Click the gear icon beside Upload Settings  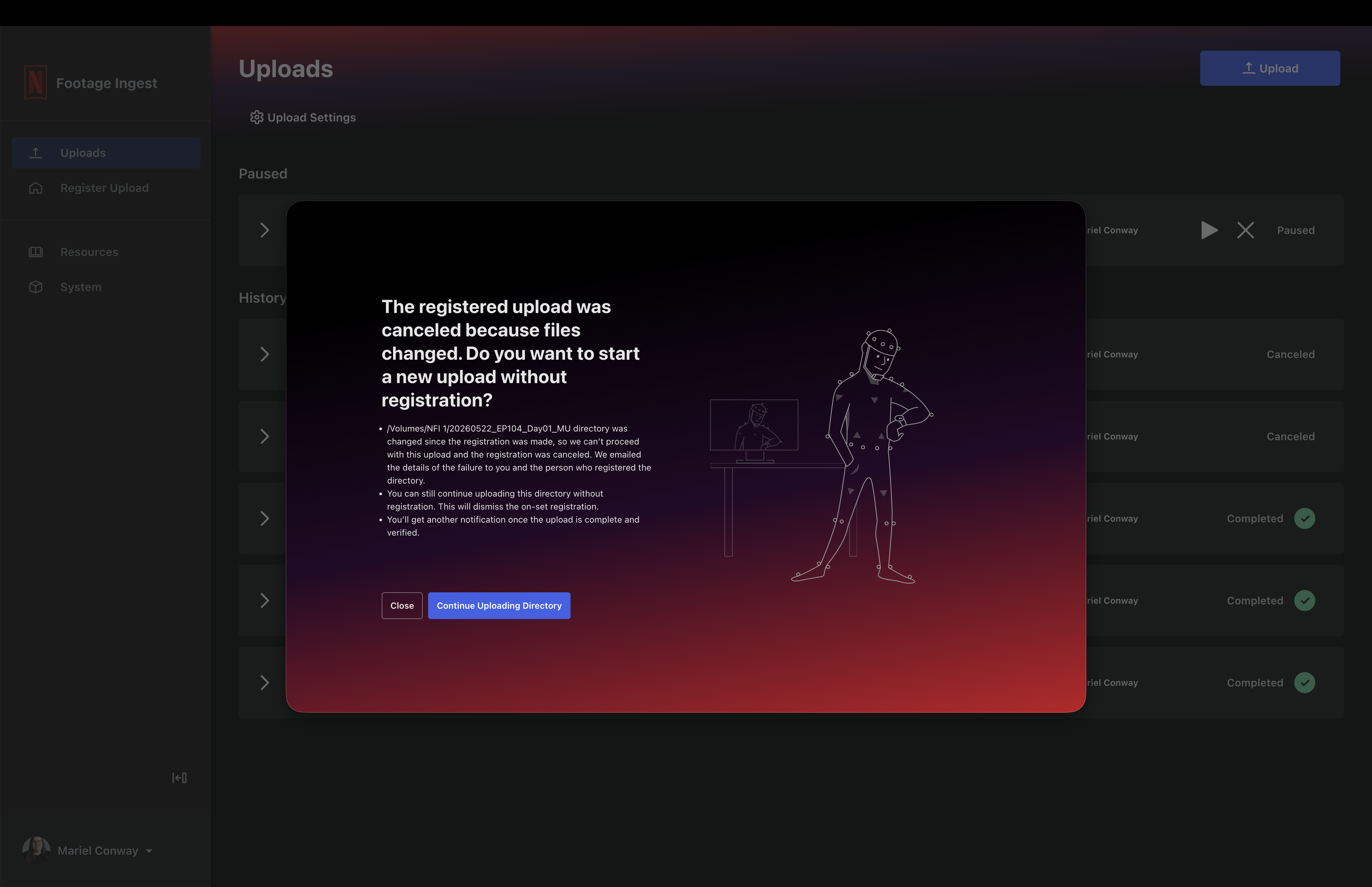[x=257, y=117]
